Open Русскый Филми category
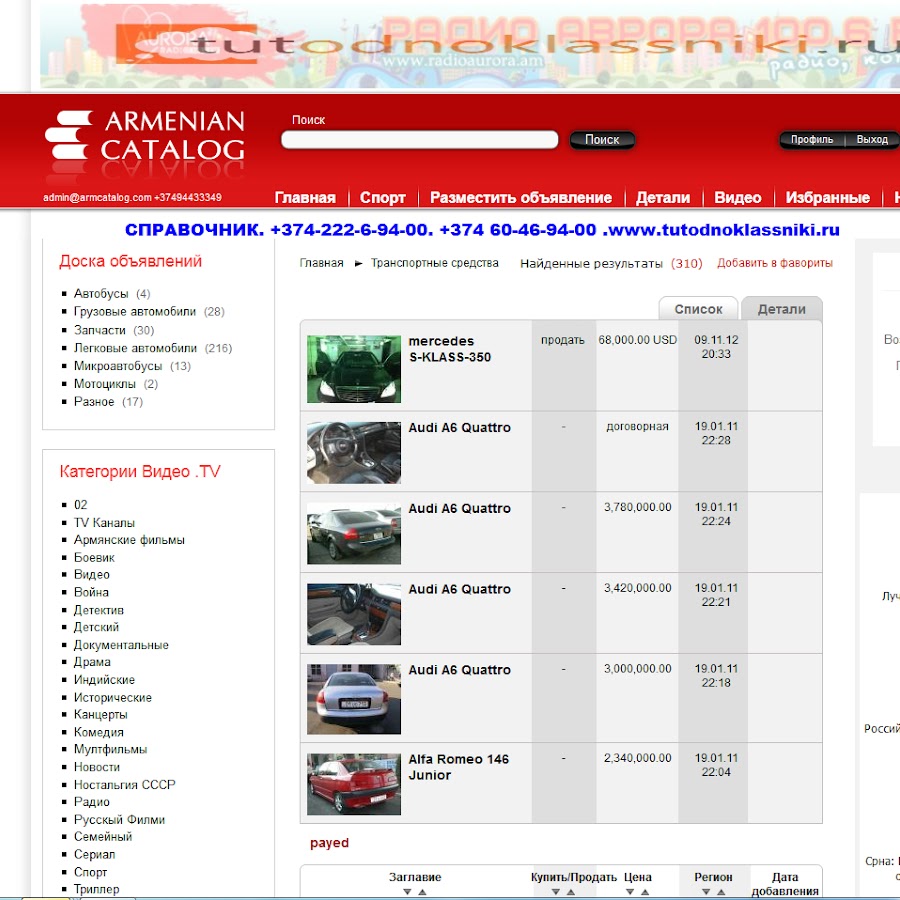 (119, 819)
